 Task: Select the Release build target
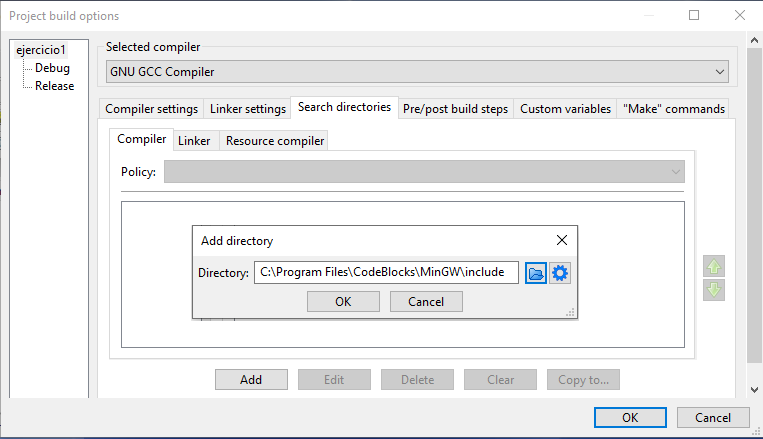(54, 85)
